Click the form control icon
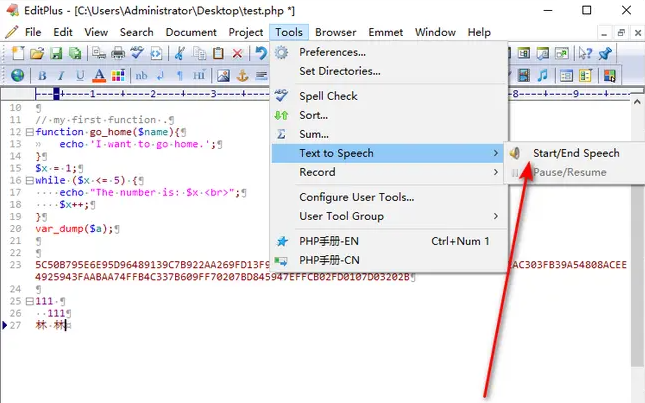The height and width of the screenshot is (403, 645). tap(566, 76)
